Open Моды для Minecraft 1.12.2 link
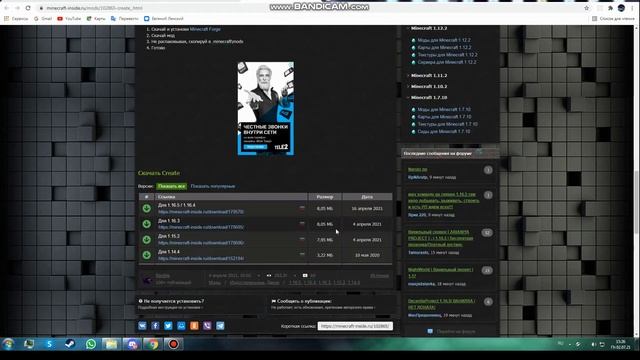Image resolution: width=640 pixels, height=360 pixels. coord(444,40)
